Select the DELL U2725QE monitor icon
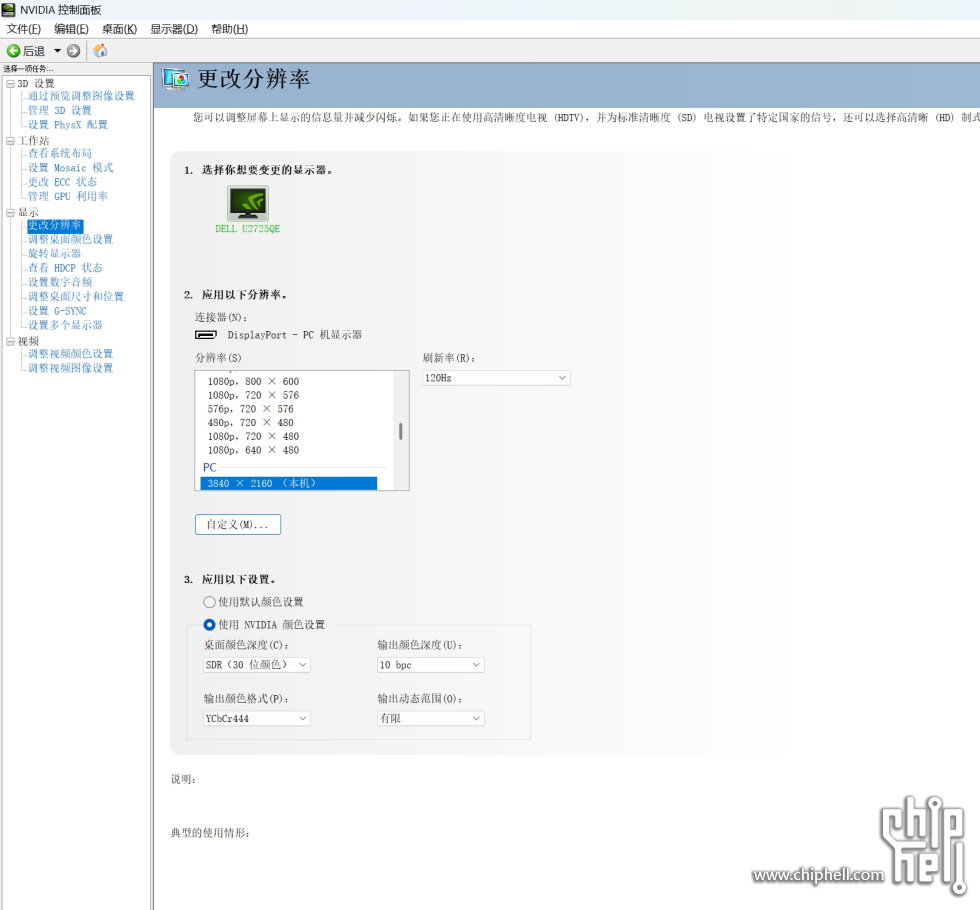 248,202
